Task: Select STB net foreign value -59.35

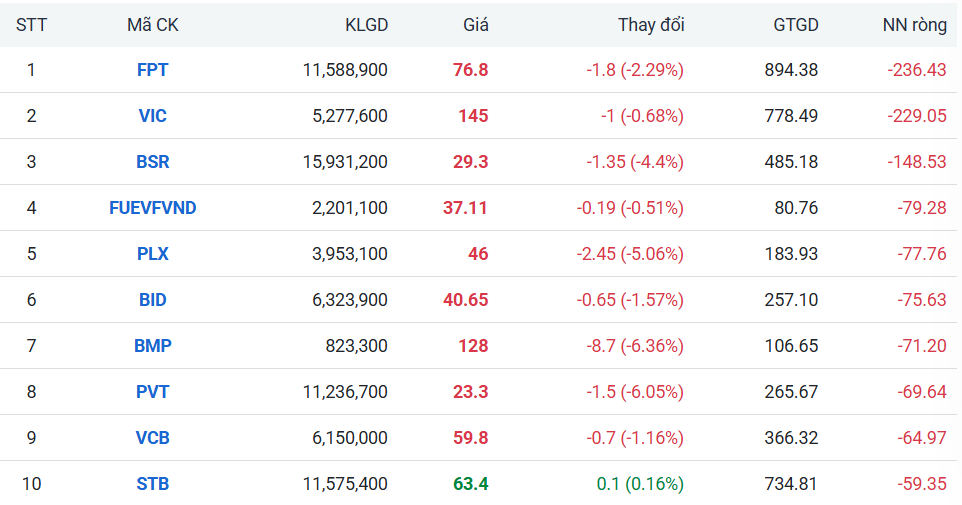Action: [922, 484]
